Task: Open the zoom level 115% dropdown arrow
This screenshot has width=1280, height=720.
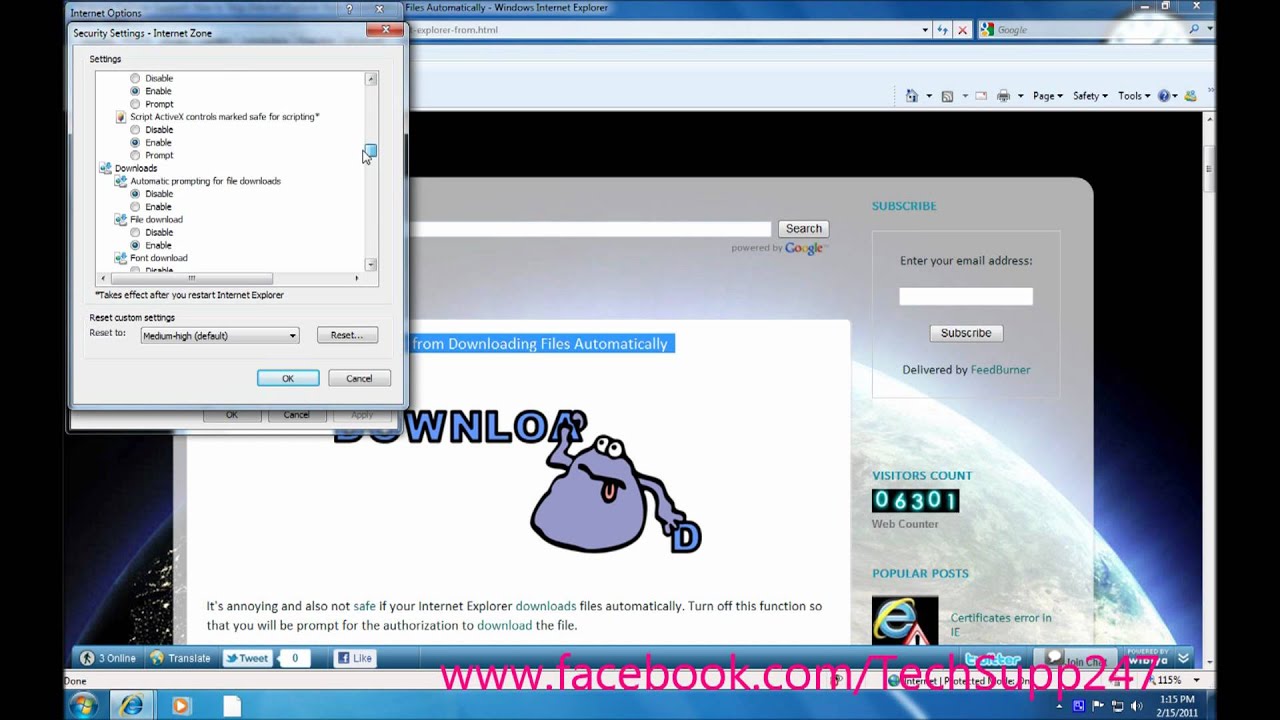Action: (x=1197, y=680)
